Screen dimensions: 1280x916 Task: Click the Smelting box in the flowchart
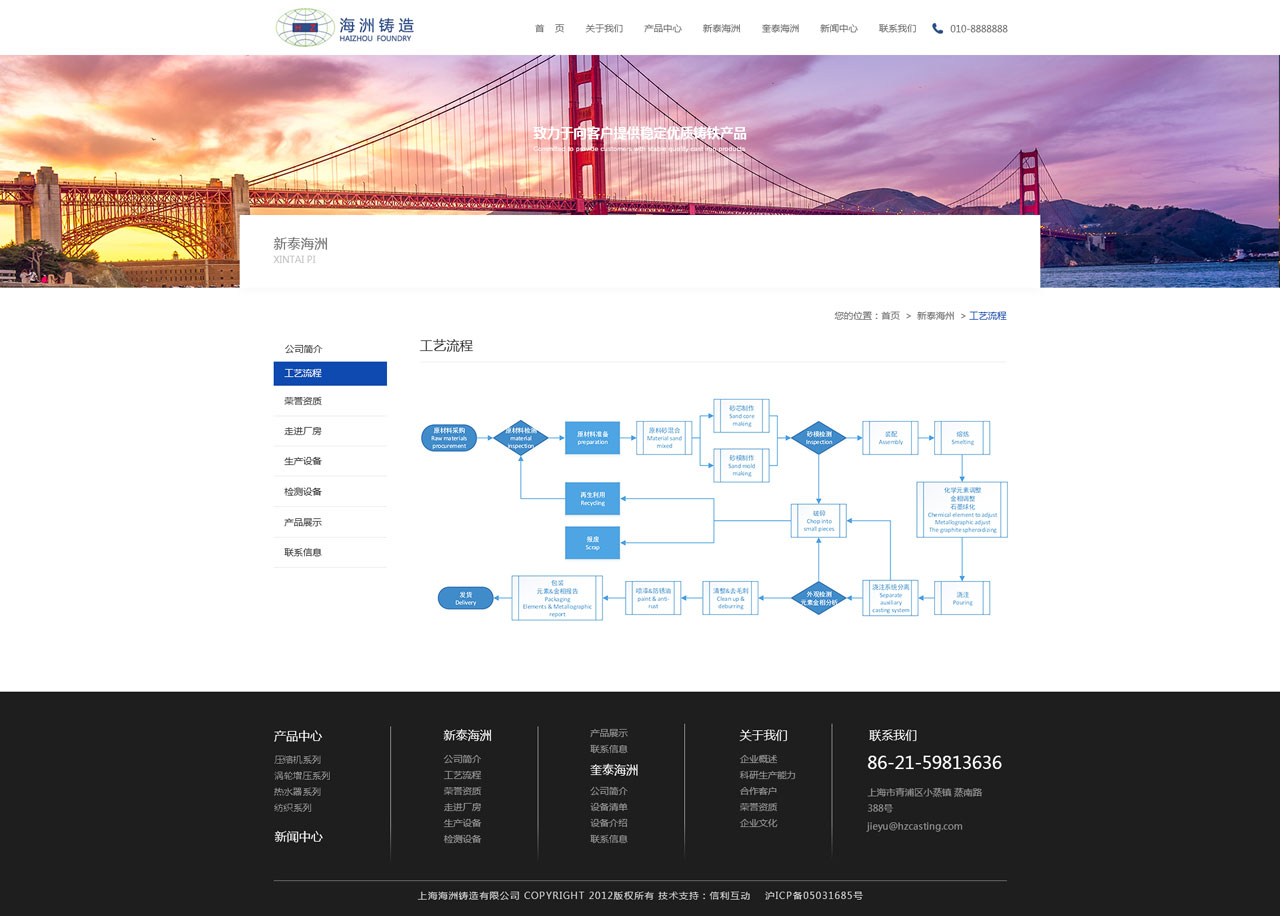pos(962,438)
